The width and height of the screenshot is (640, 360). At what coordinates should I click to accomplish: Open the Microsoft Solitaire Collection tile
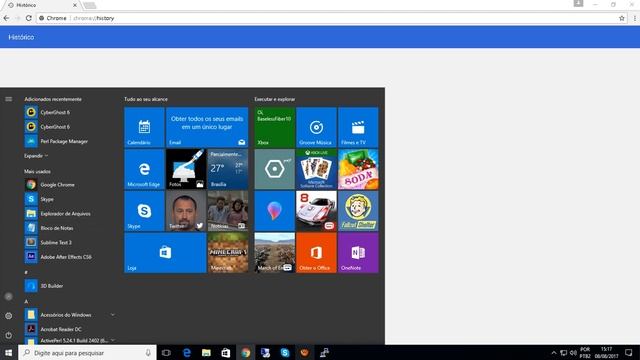[316, 169]
